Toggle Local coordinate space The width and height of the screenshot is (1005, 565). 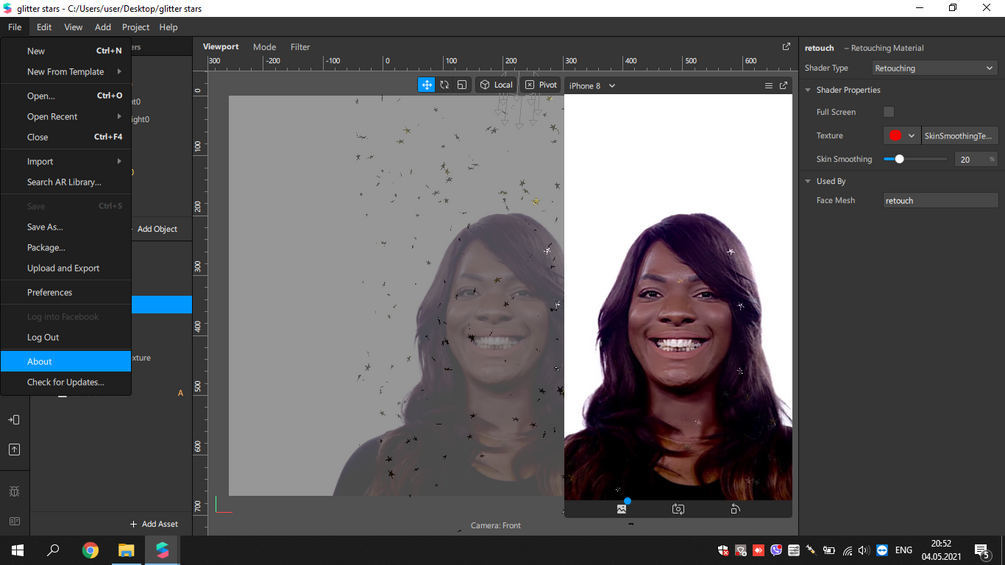pos(496,85)
